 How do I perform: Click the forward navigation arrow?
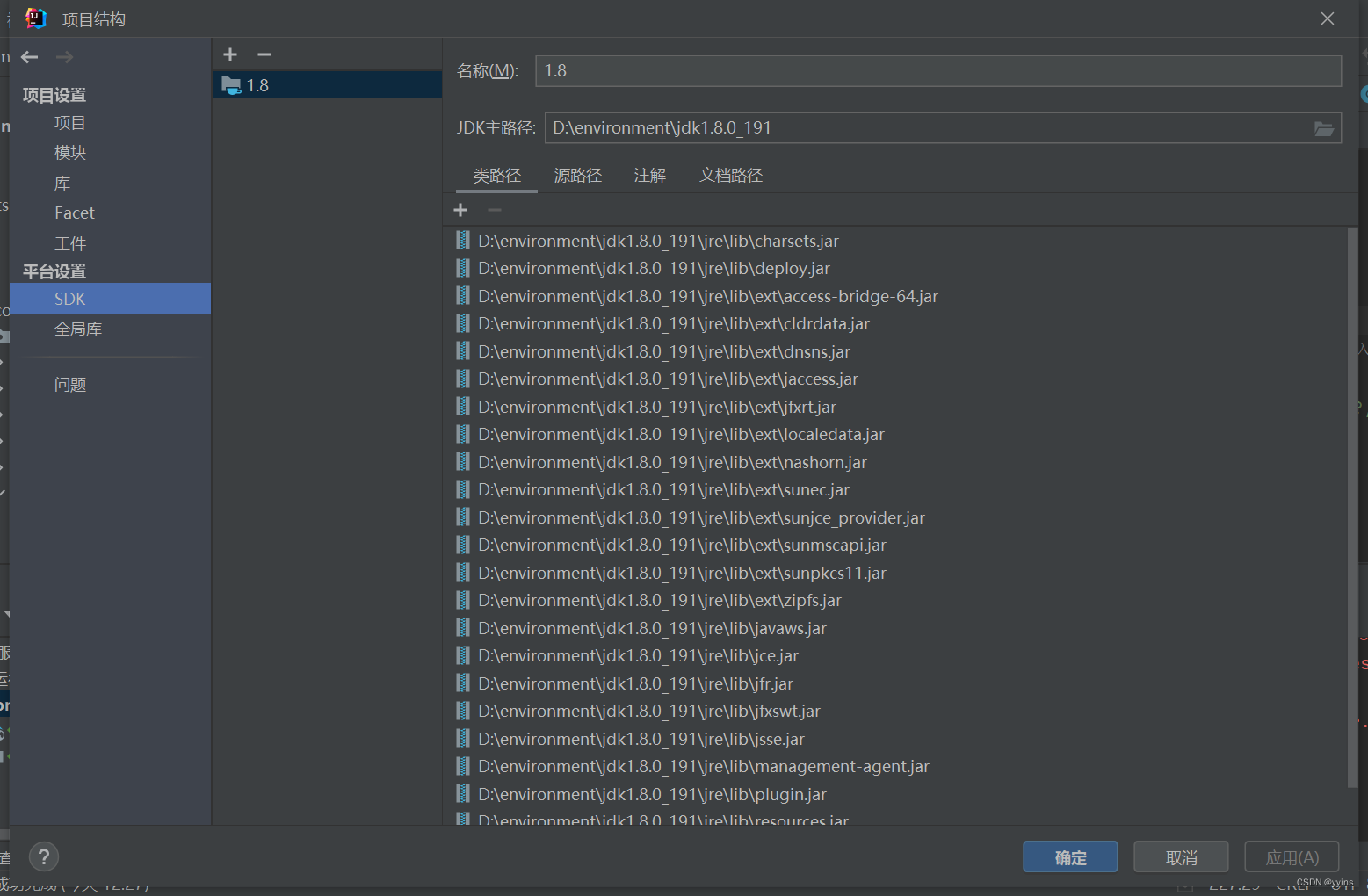pos(64,57)
